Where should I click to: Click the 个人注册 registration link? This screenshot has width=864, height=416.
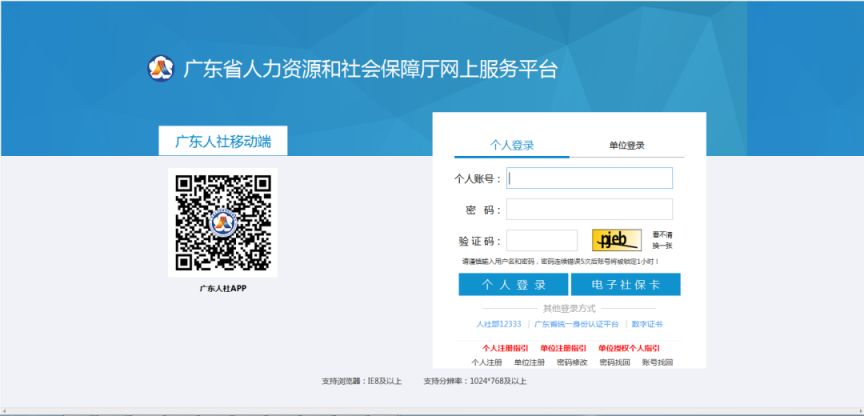(487, 361)
